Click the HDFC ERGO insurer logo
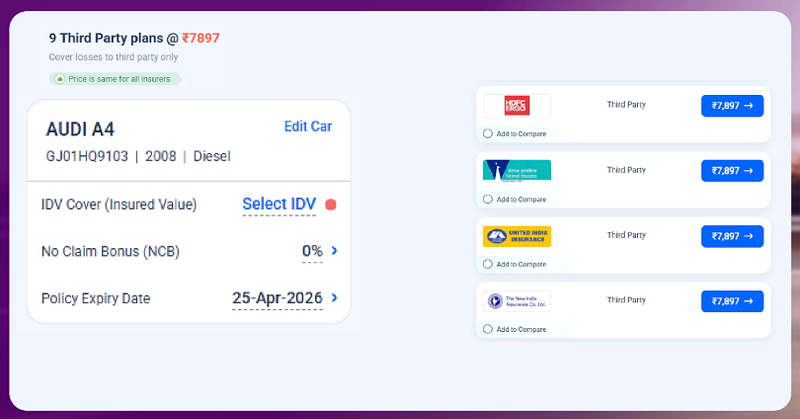Screen dimensions: 800x419 coord(517,106)
